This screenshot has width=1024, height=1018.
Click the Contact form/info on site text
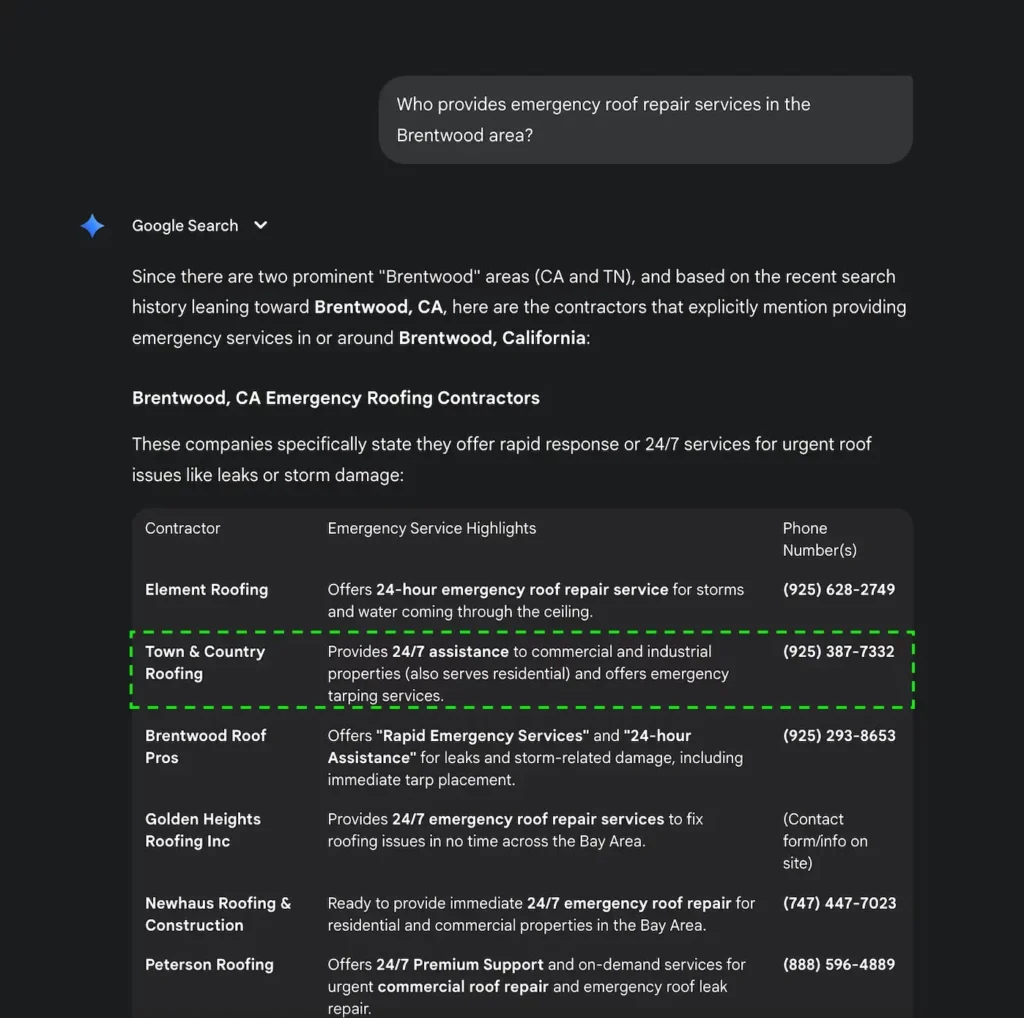824,841
